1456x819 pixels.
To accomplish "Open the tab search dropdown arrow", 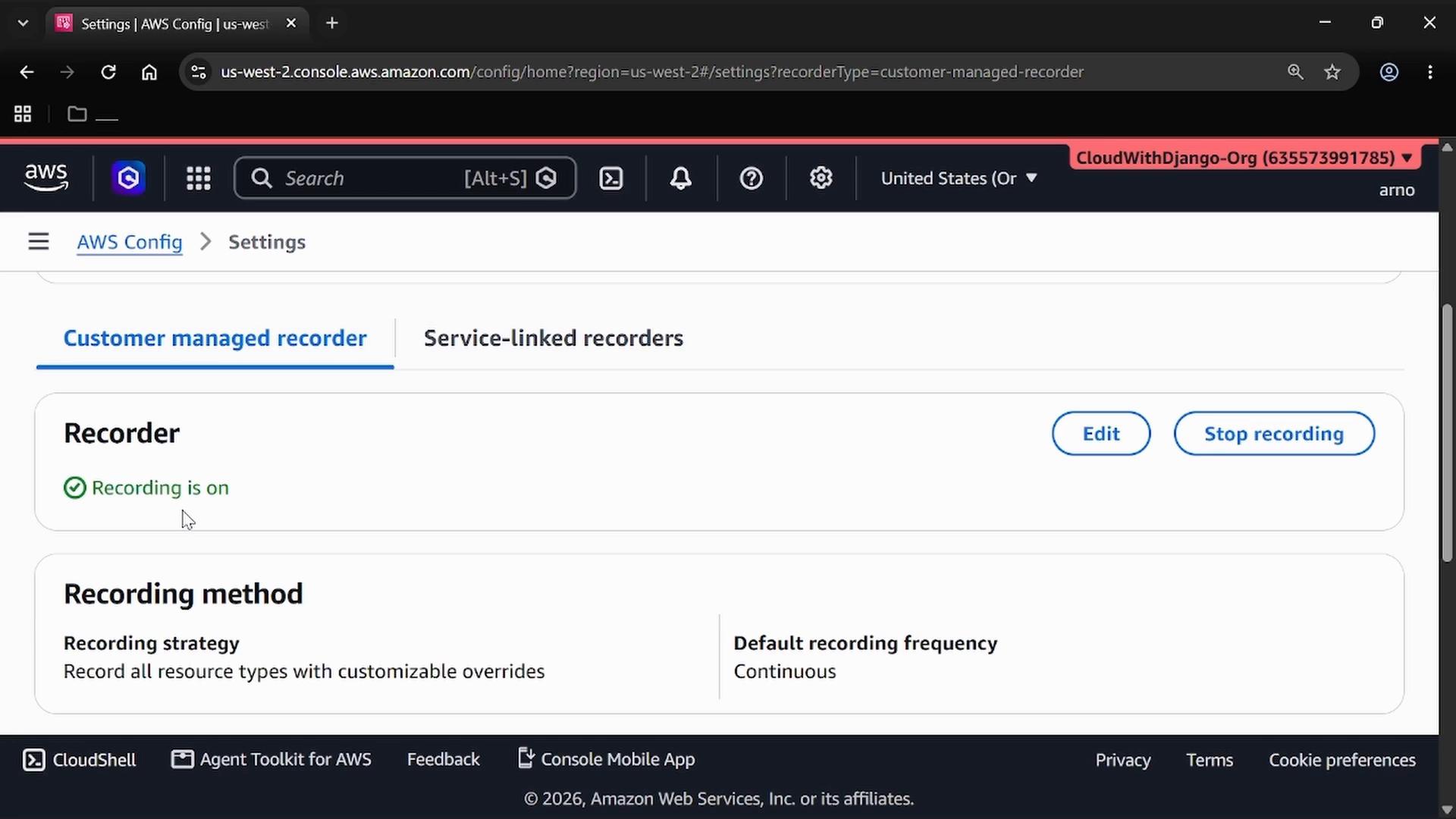I will (23, 24).
